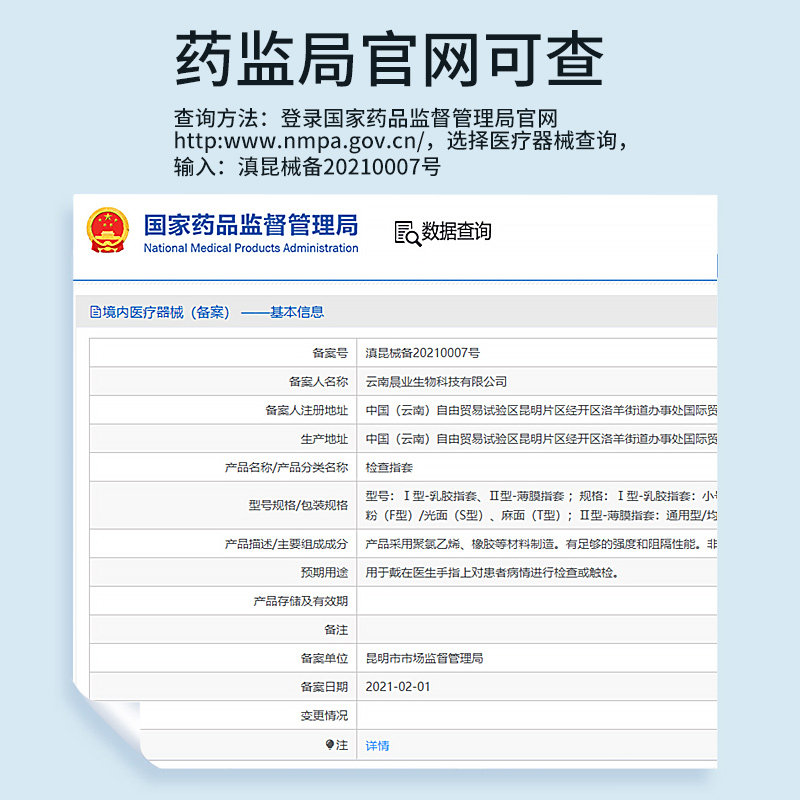This screenshot has height=800, width=800.
Task: Click the 国家药品监督管理局 site title
Action: tap(250, 224)
